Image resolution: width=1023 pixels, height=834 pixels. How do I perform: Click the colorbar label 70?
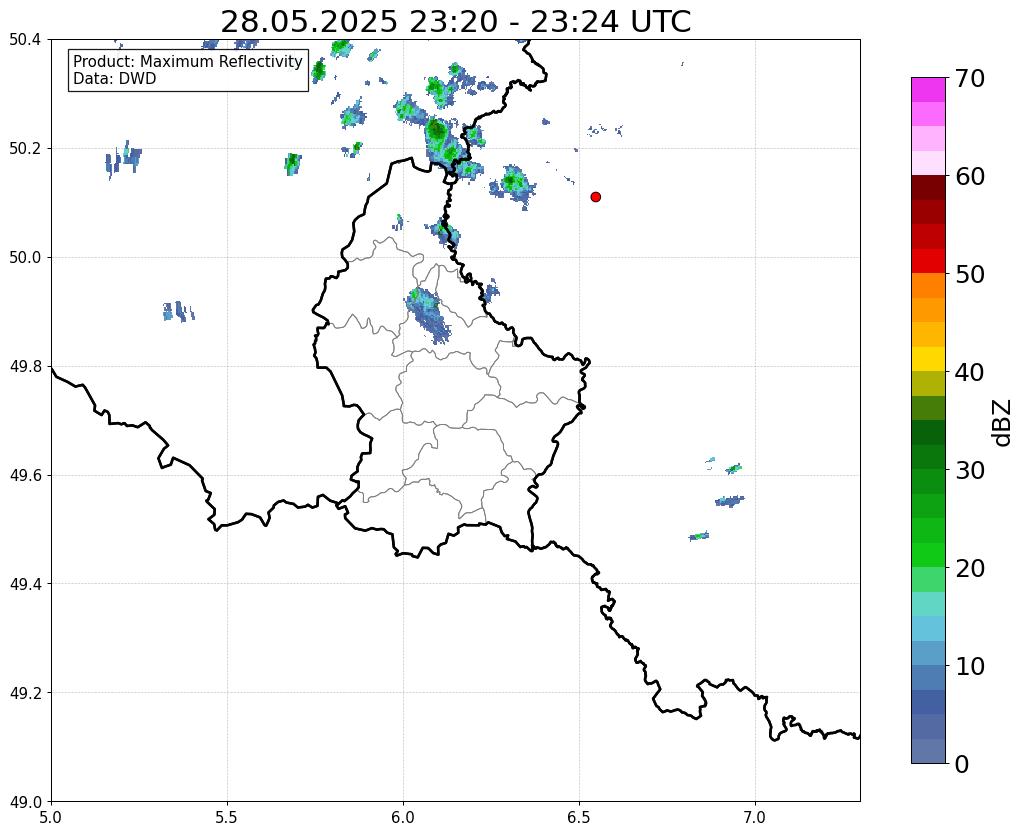970,78
